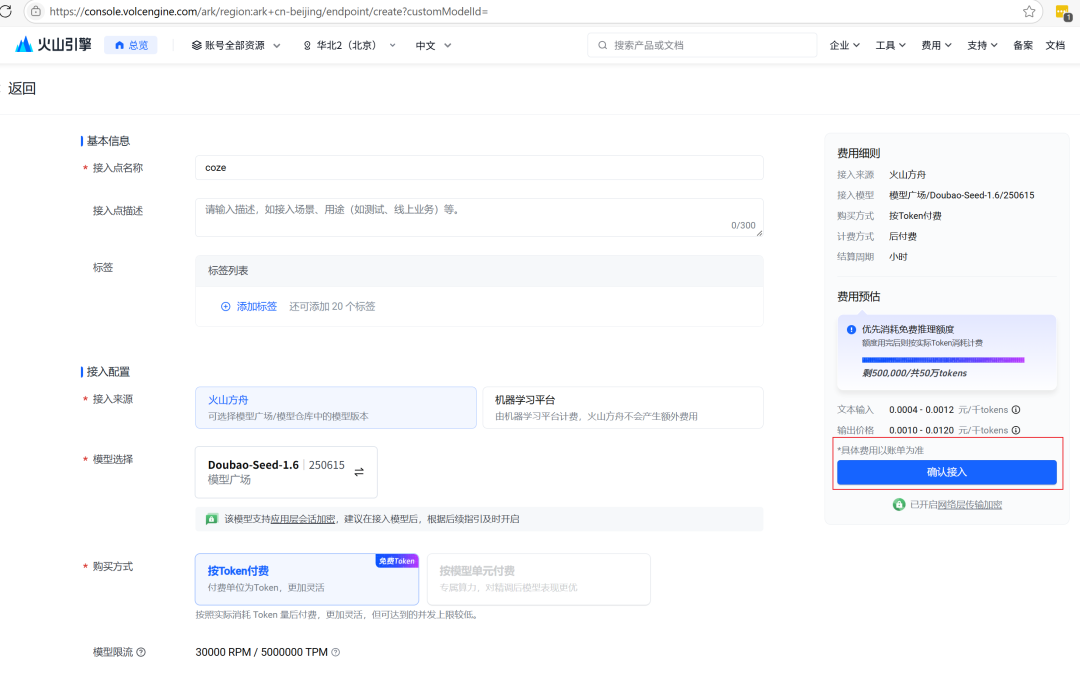Go to 总览 overview tab
1080x679 pixels.
click(131, 45)
